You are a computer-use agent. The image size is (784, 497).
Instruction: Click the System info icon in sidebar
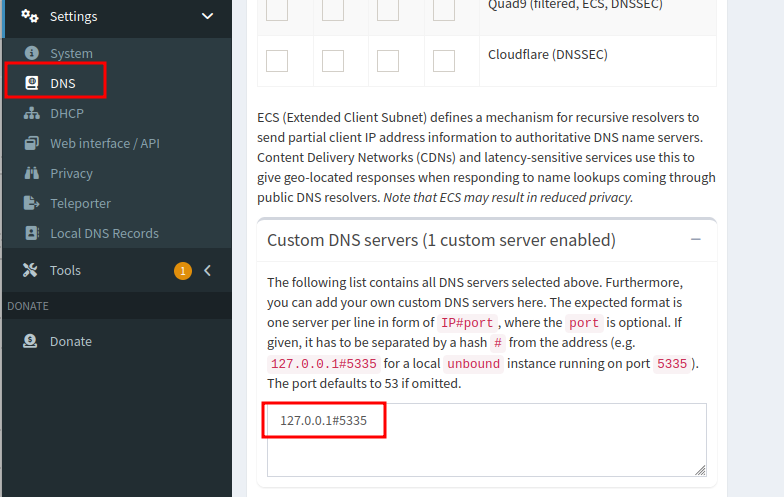[31, 53]
